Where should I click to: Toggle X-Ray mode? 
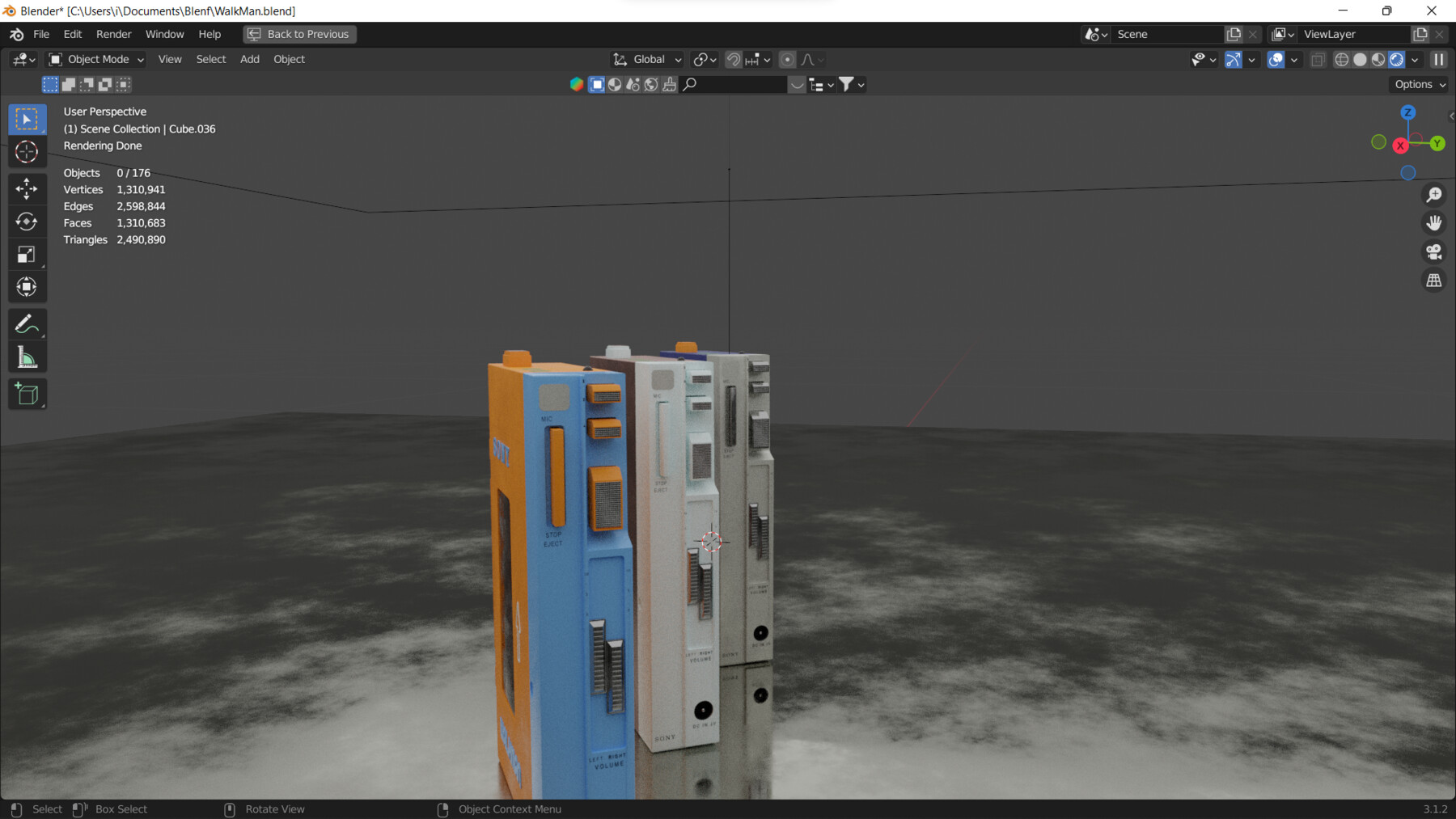click(1318, 59)
